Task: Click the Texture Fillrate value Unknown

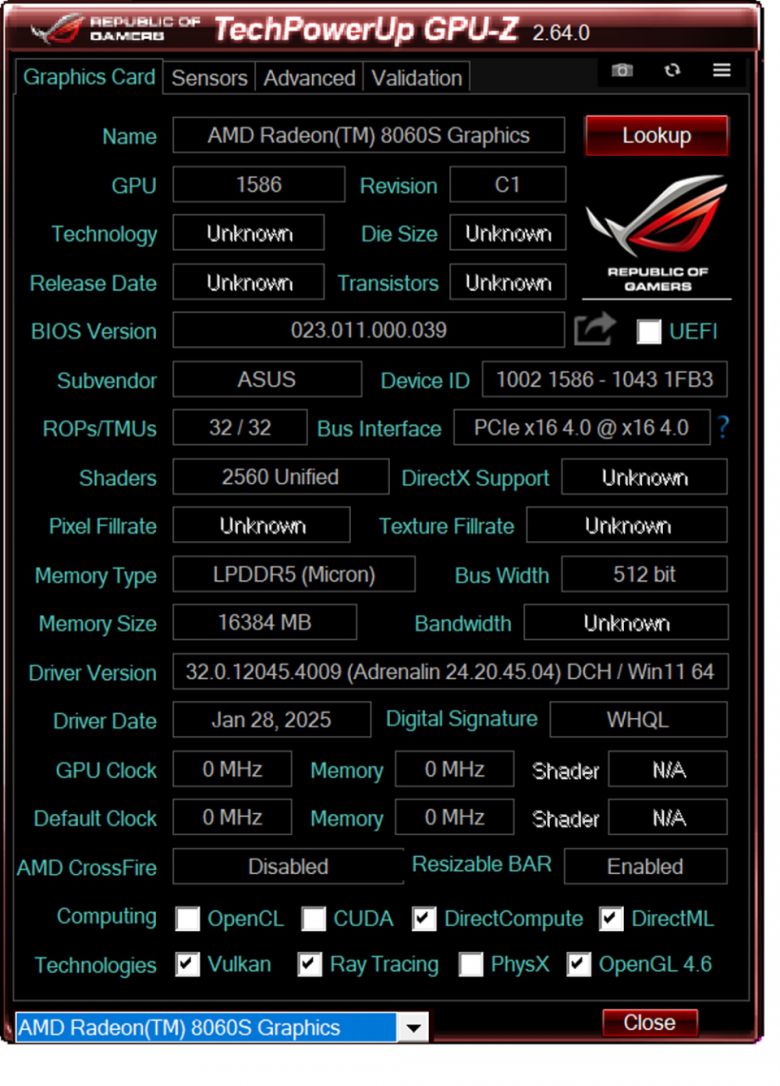Action: pos(627,525)
